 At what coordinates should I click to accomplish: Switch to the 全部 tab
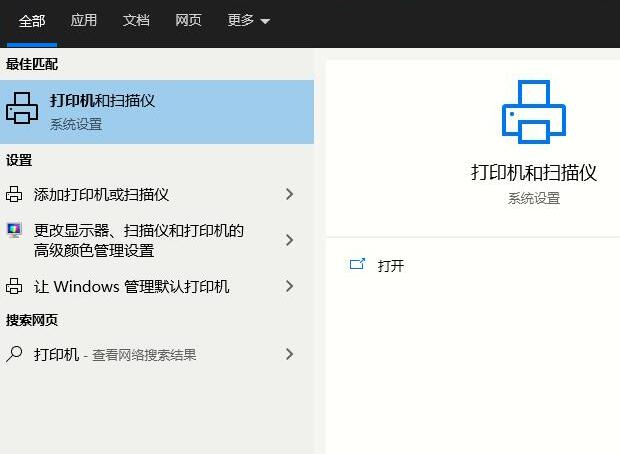32,21
